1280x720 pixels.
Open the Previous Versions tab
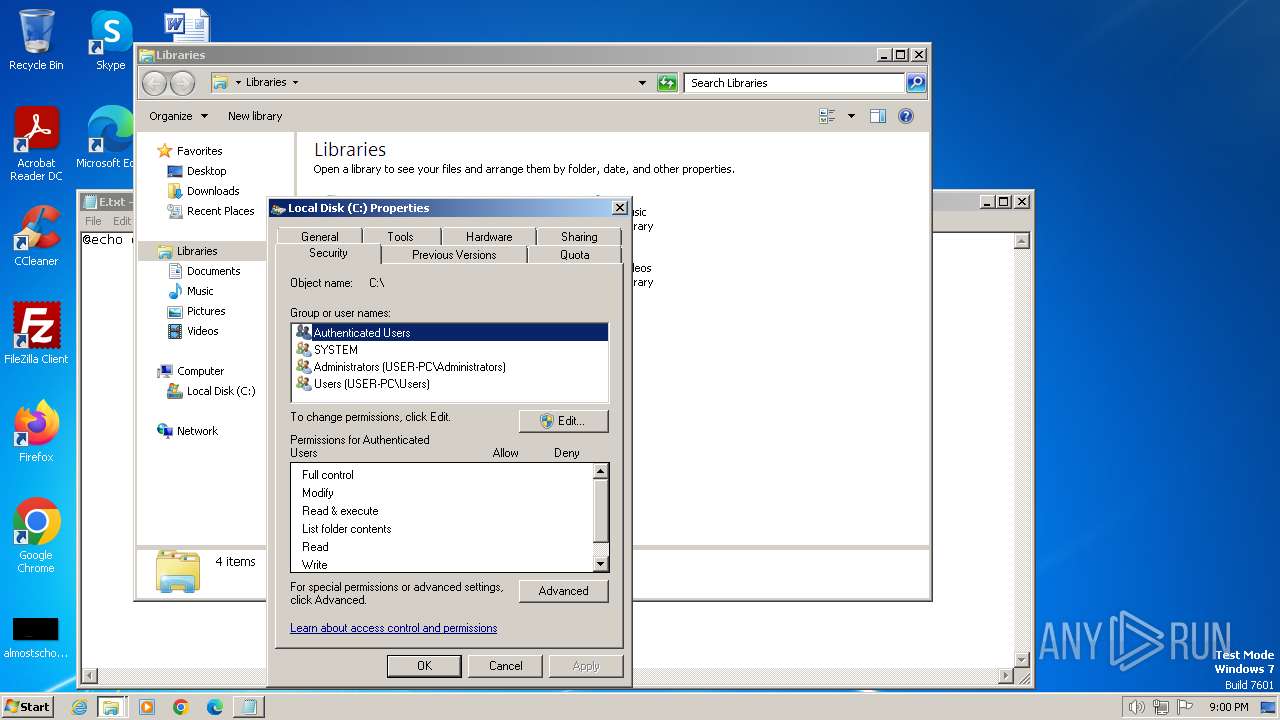pos(454,255)
